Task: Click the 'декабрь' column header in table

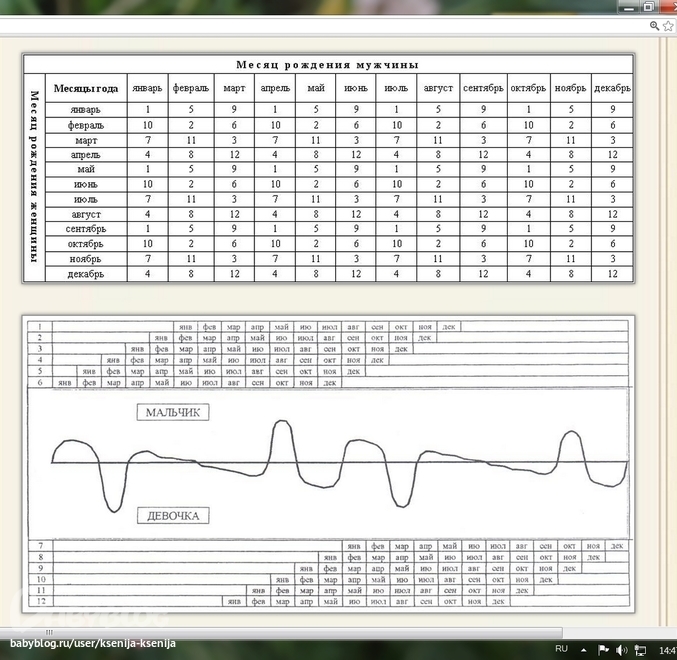Action: point(612,88)
